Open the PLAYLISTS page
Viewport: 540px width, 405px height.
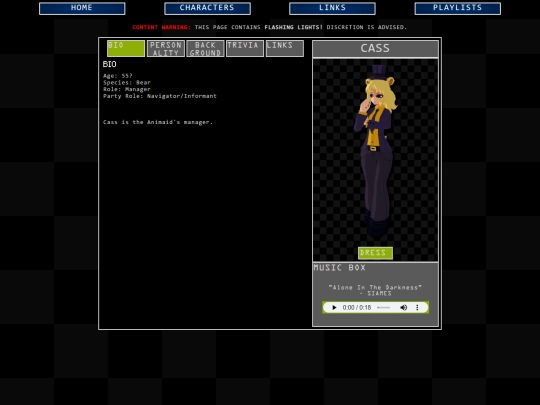[457, 9]
